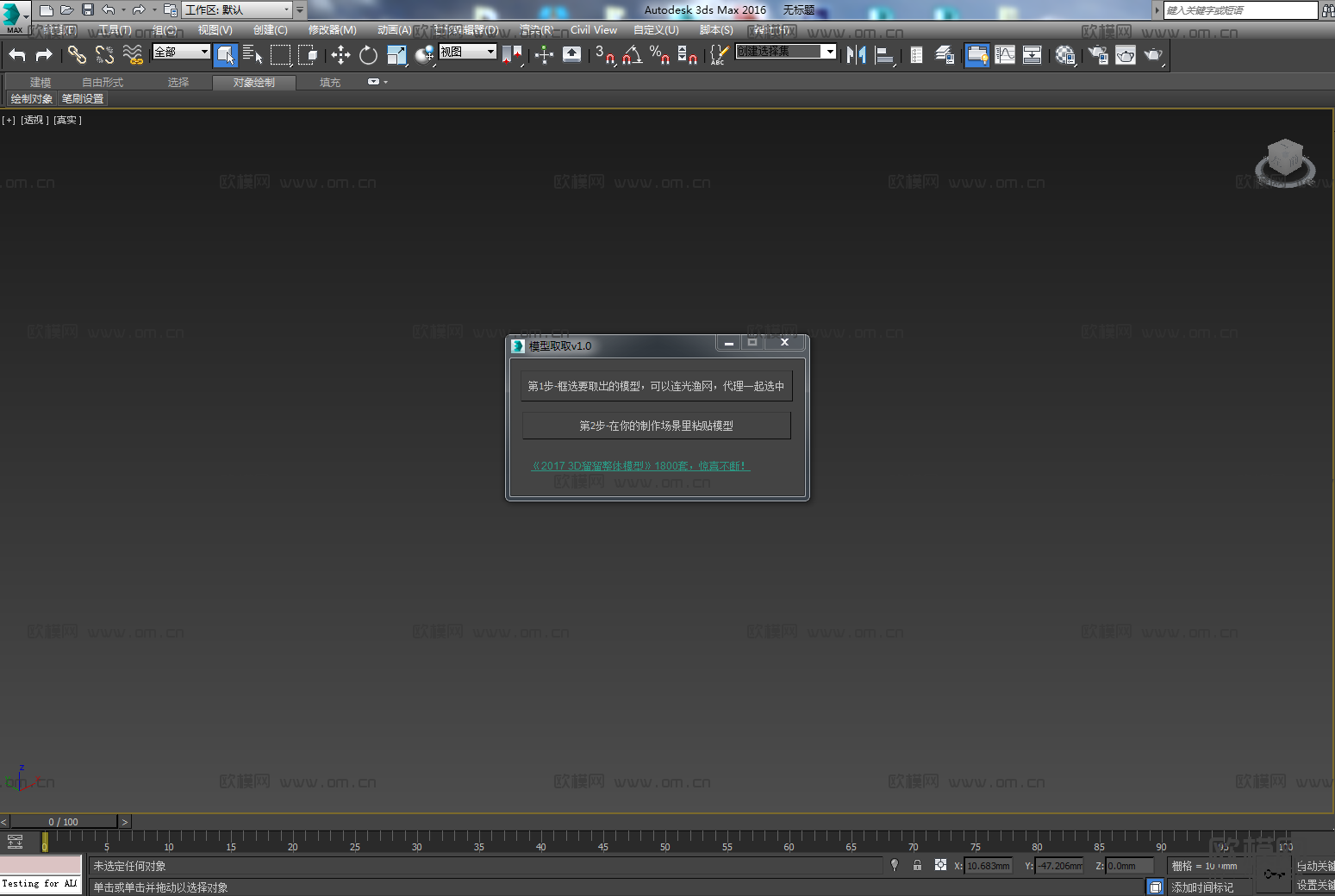Open the 视图(V) menu
The height and width of the screenshot is (896, 1335).
(x=215, y=30)
